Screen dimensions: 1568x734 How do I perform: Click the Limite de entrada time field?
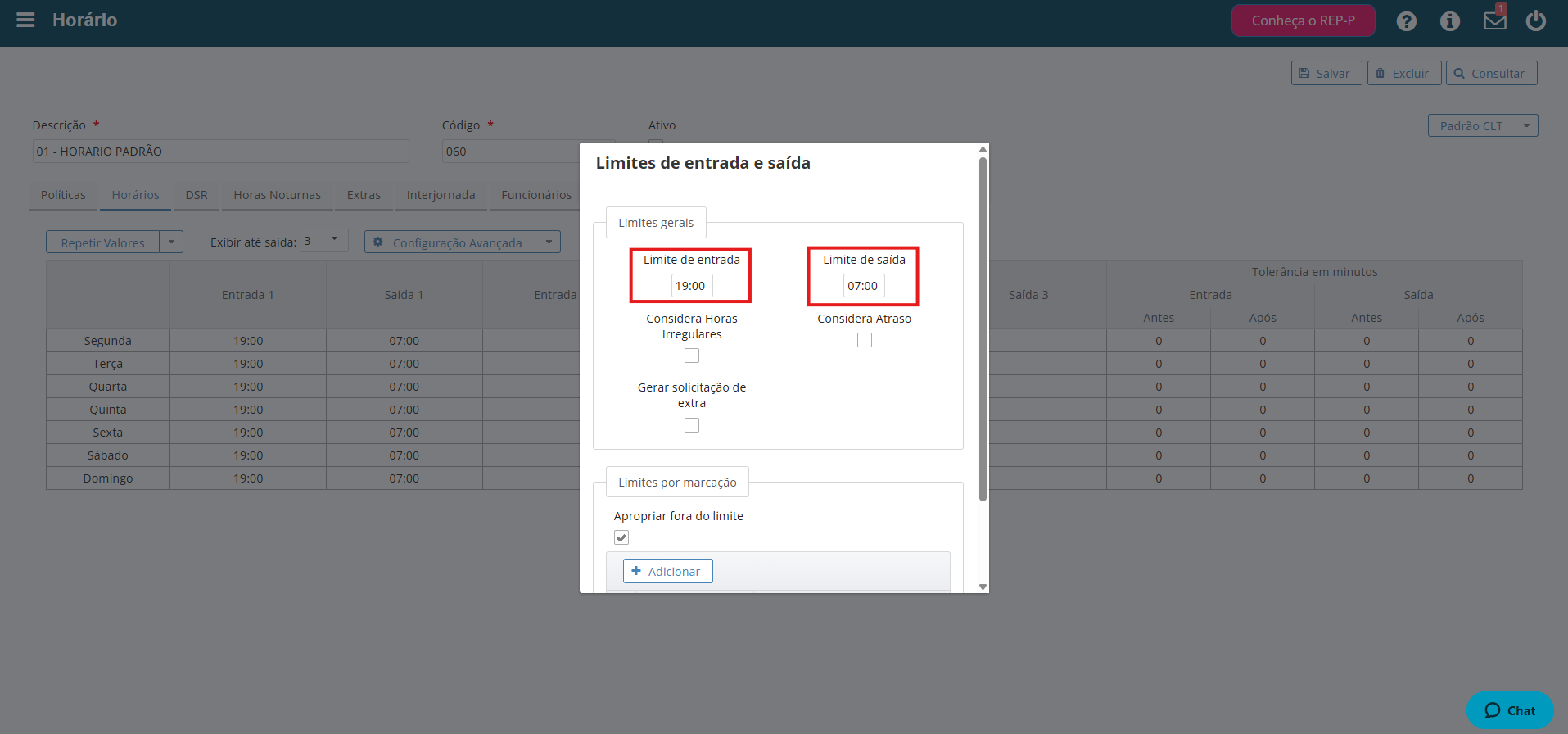[691, 286]
